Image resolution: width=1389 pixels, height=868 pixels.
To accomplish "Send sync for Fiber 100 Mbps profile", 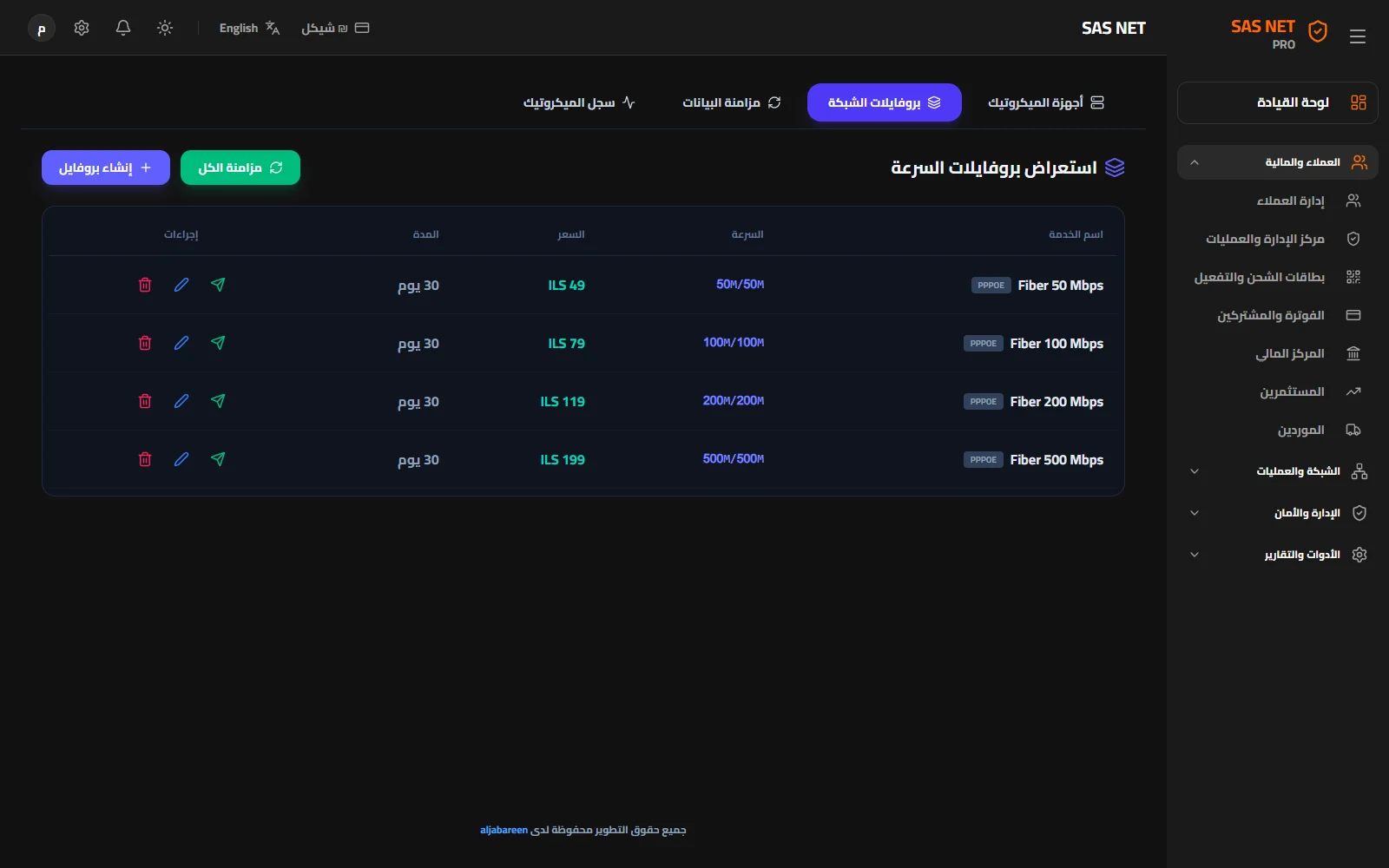I will (218, 343).
